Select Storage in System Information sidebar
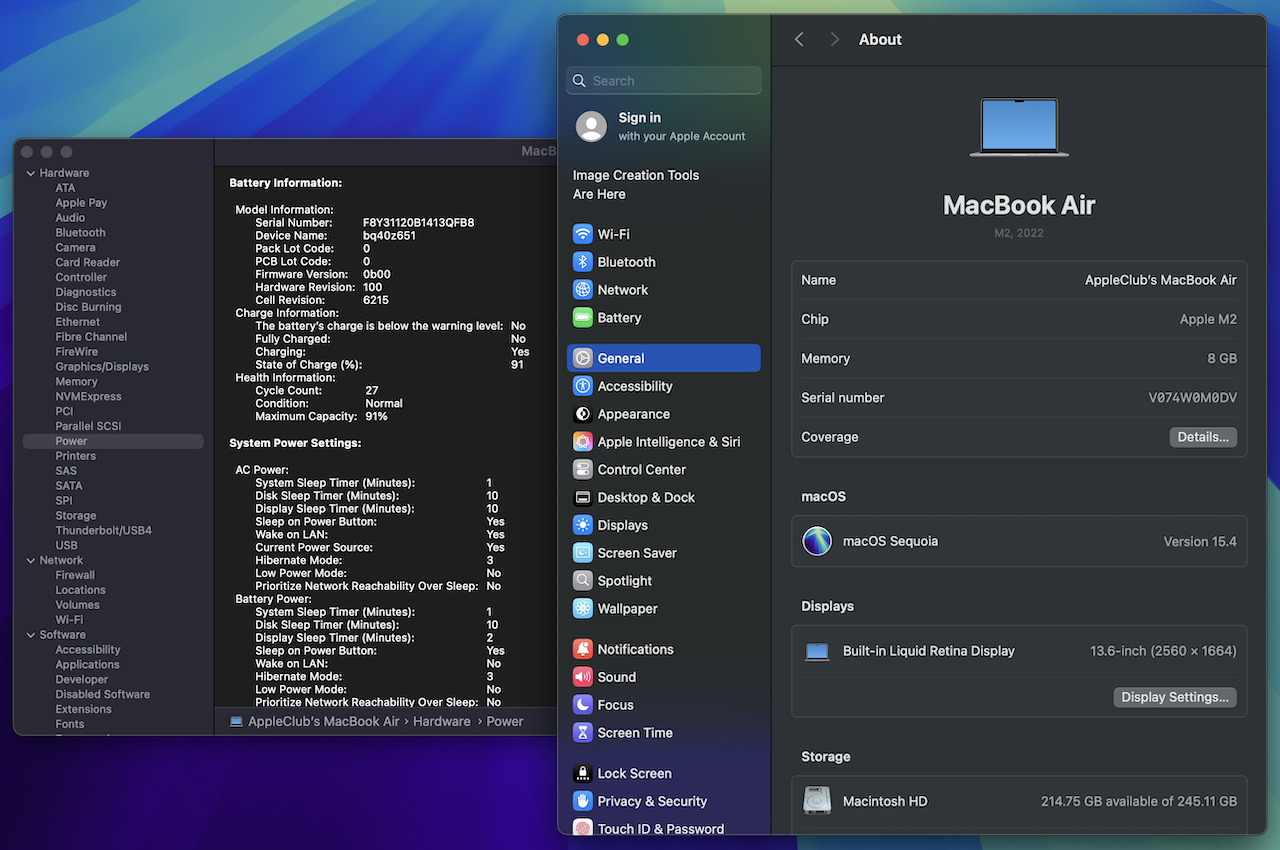Viewport: 1280px width, 850px height. pos(76,516)
